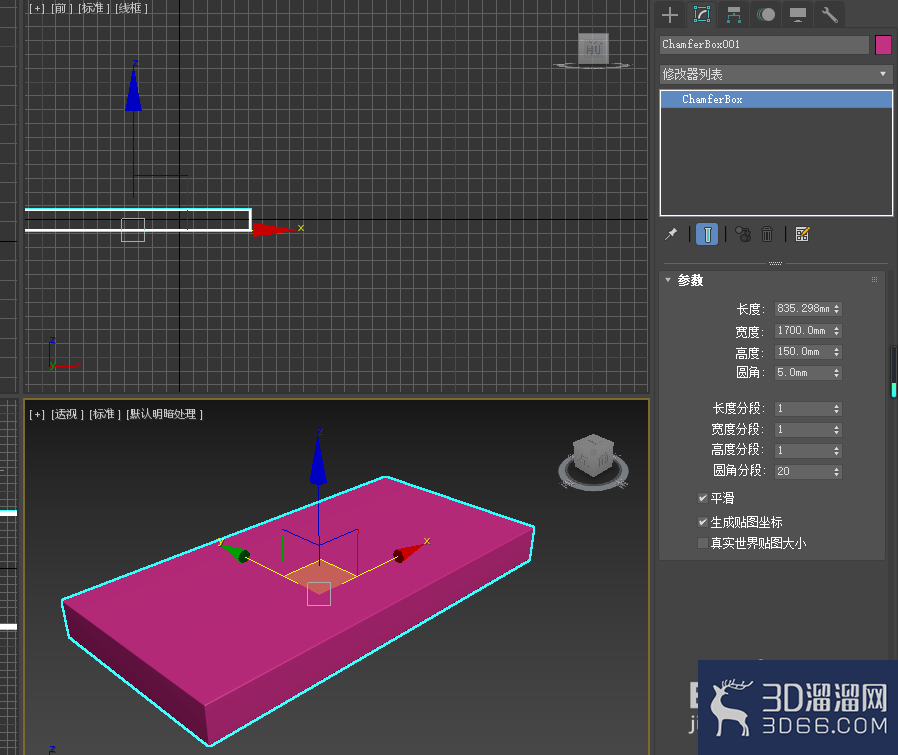This screenshot has width=898, height=755.
Task: Click the blue Z axis arrow in perspective
Action: pyautogui.click(x=318, y=462)
